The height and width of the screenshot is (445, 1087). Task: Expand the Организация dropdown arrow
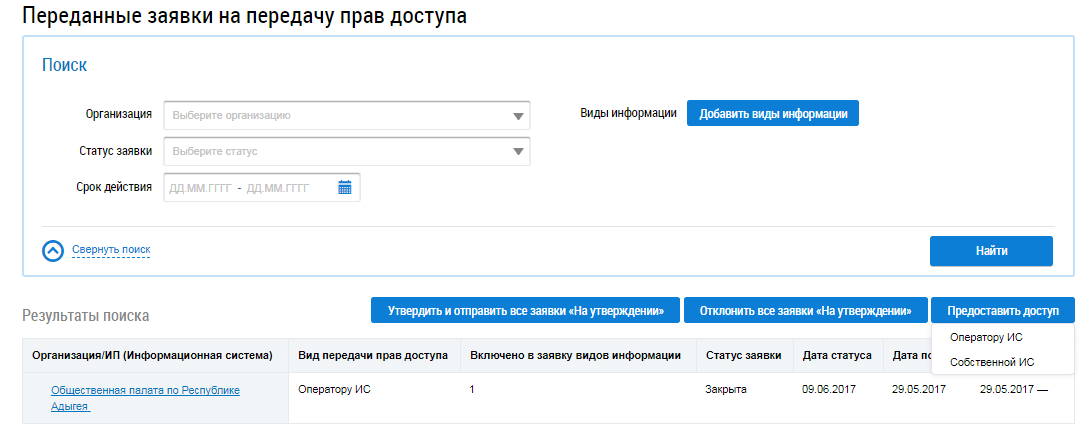click(517, 116)
